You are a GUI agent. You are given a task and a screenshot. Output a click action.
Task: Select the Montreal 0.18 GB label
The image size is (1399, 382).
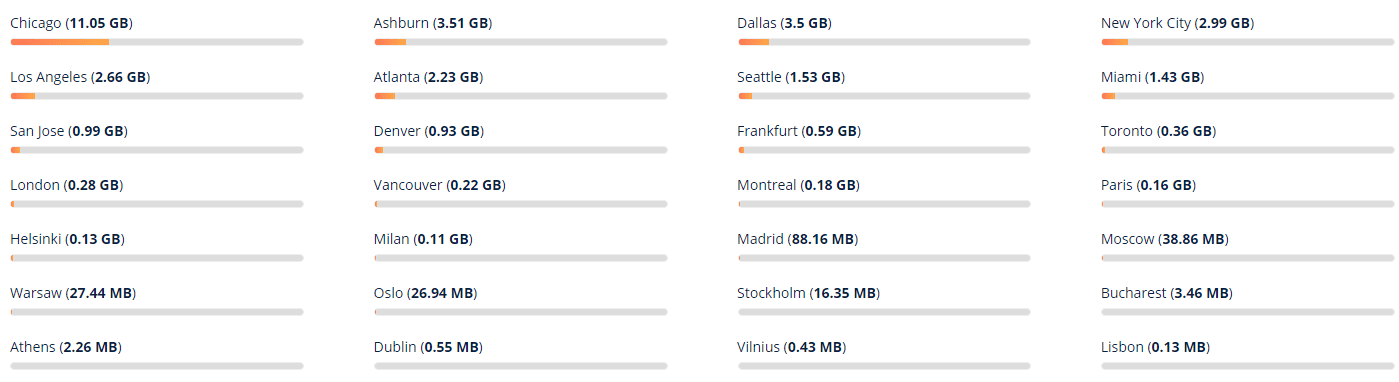pos(798,185)
